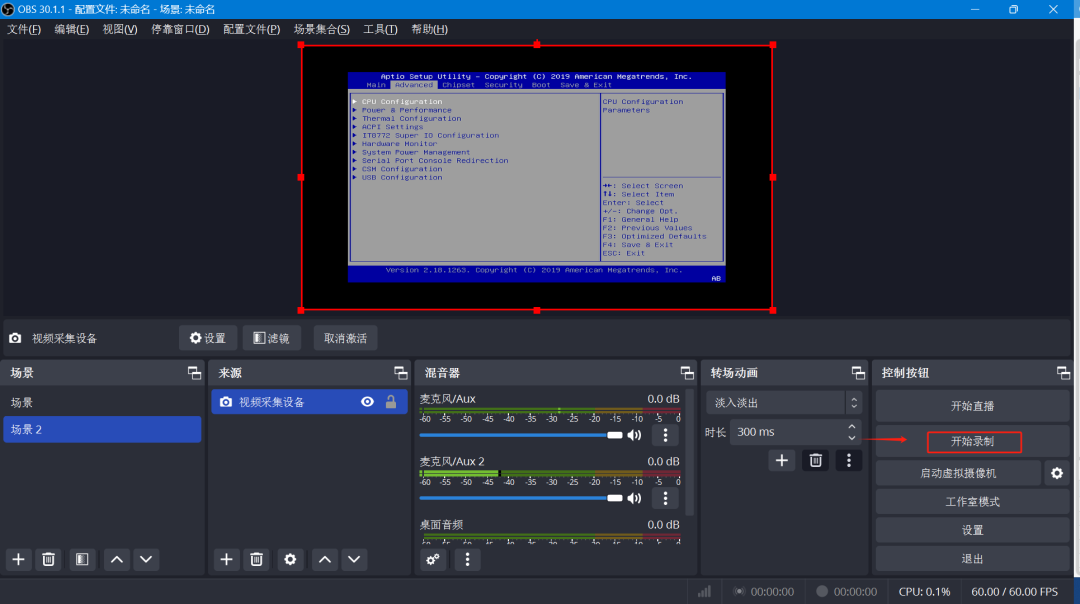The image size is (1080, 604).
Task: Move the selected scene up
Action: (x=117, y=559)
